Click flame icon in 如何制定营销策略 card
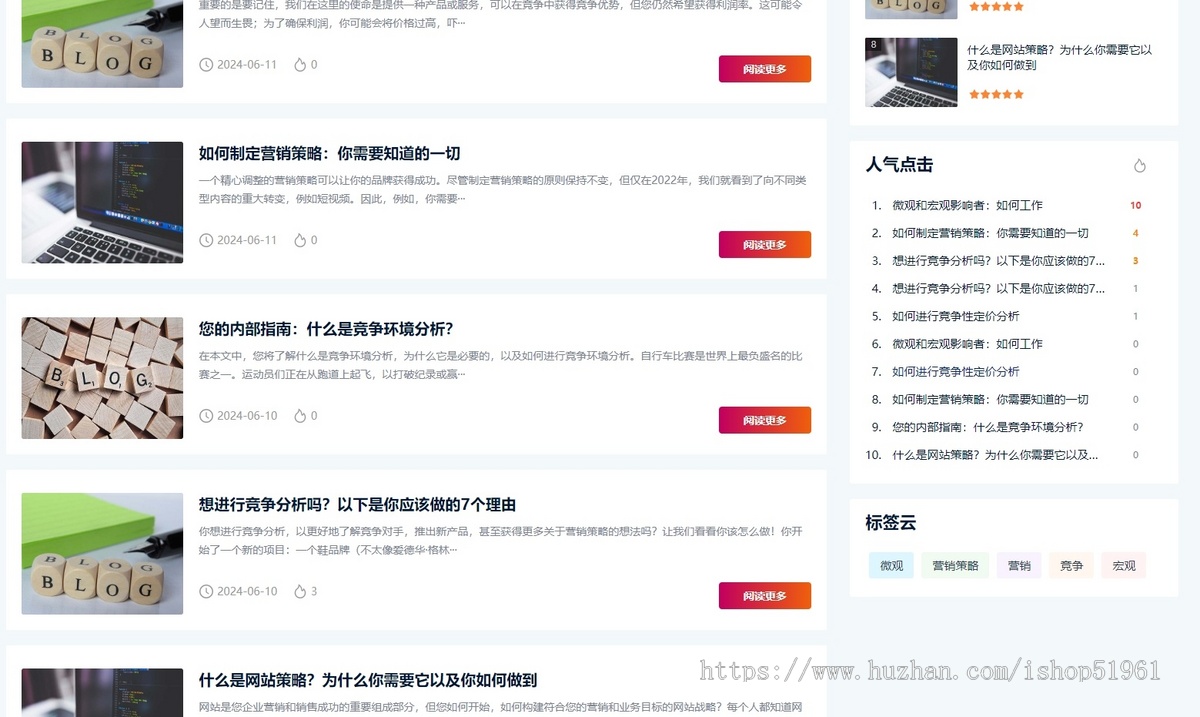Image resolution: width=1200 pixels, height=717 pixels. 299,240
